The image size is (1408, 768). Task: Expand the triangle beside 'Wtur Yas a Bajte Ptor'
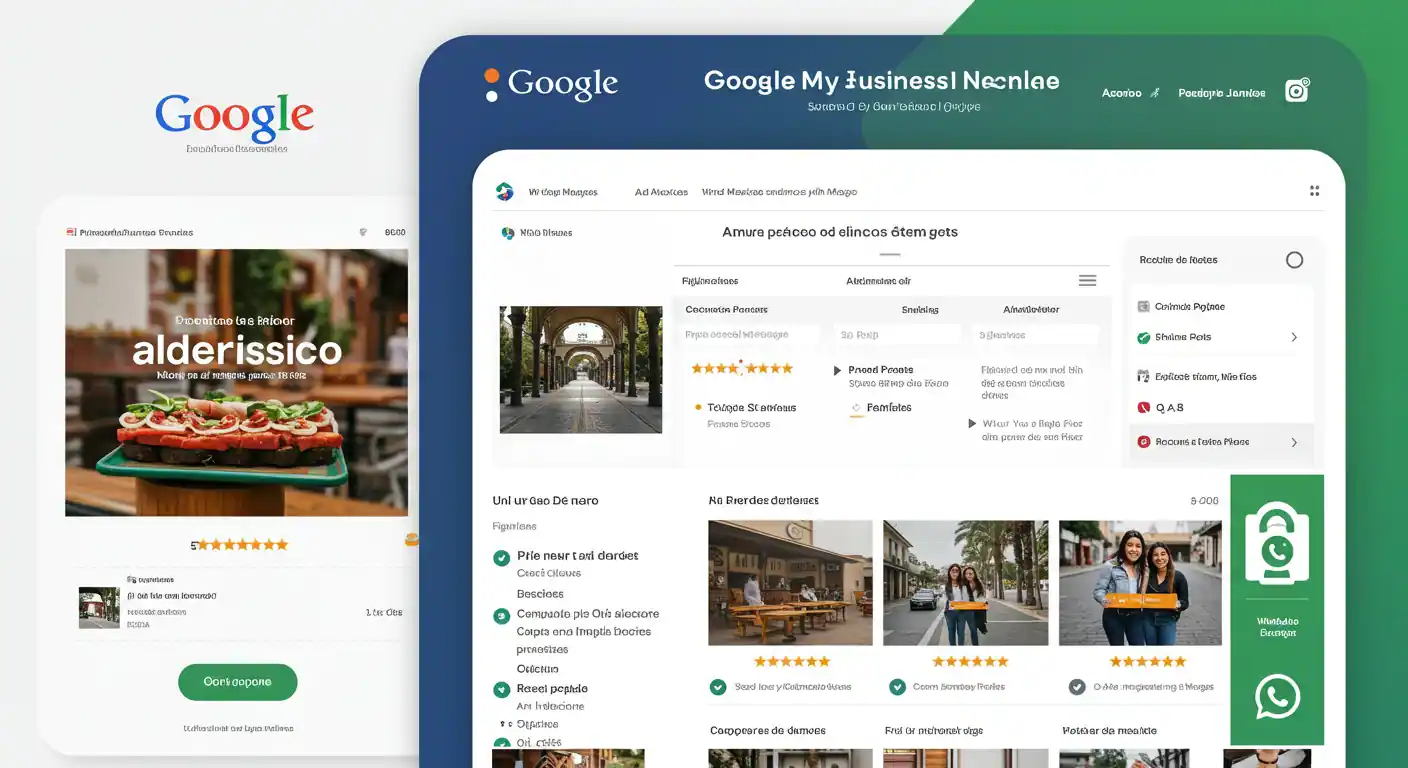[x=972, y=424]
